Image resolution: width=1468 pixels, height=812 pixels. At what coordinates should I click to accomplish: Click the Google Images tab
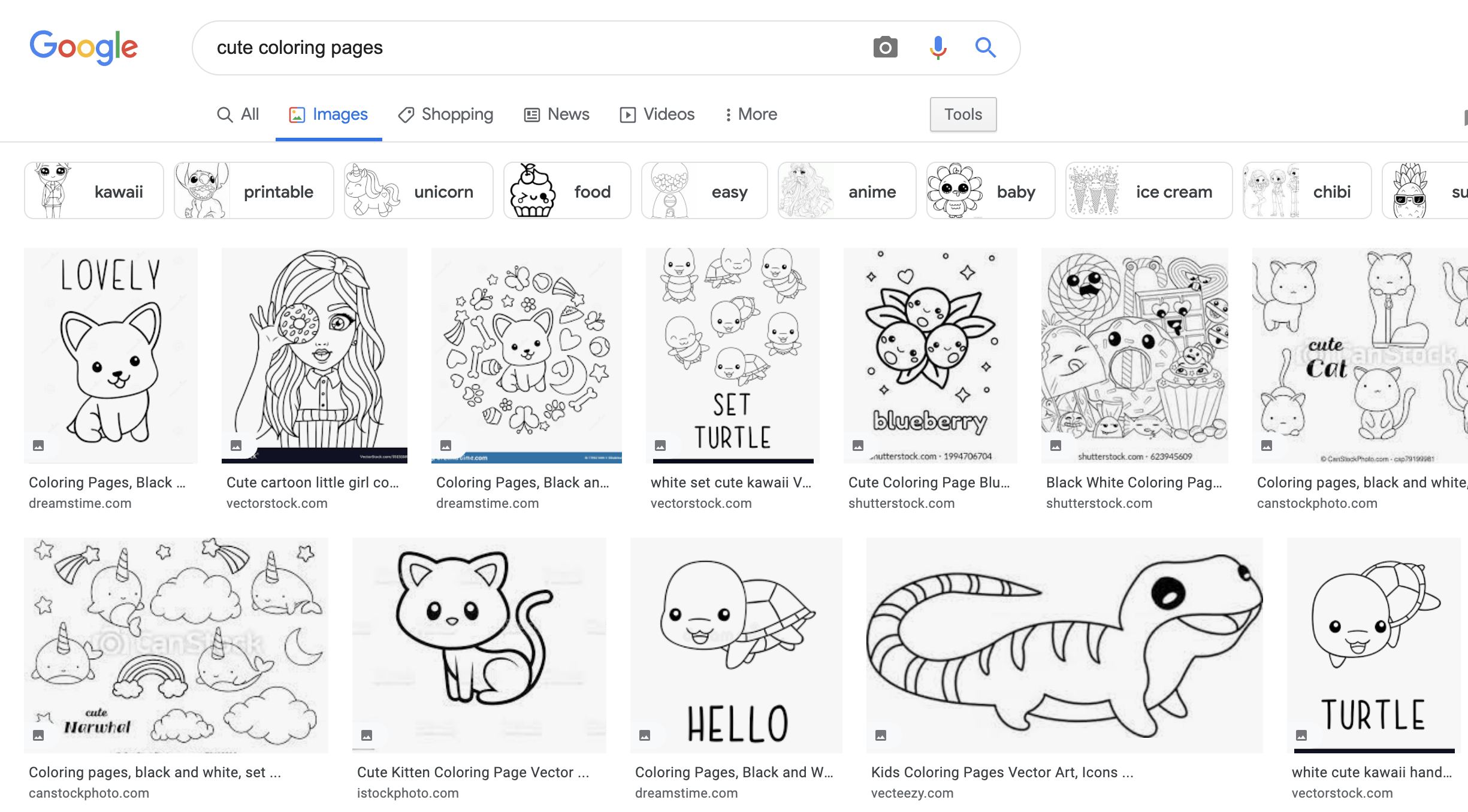click(327, 113)
